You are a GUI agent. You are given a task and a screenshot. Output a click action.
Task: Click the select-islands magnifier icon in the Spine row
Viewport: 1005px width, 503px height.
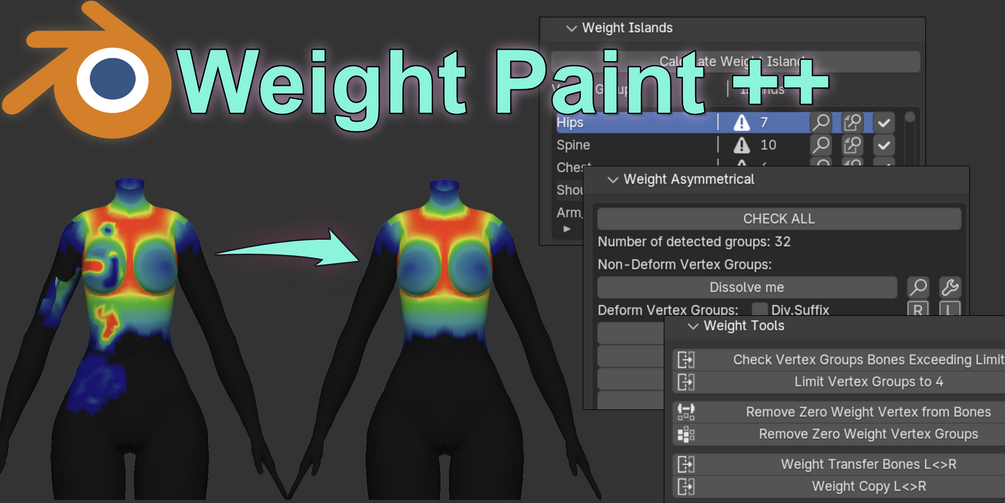click(852, 145)
